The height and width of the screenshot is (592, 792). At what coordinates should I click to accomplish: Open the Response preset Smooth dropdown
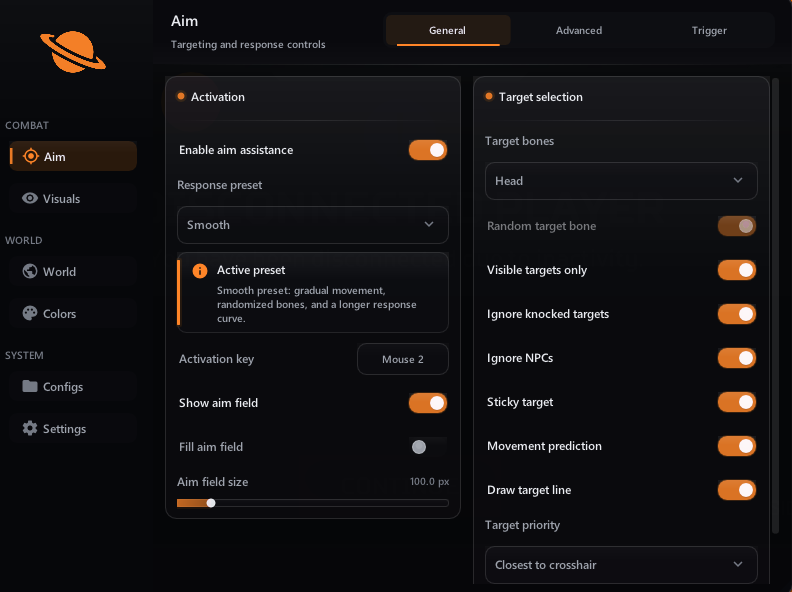pyautogui.click(x=313, y=225)
